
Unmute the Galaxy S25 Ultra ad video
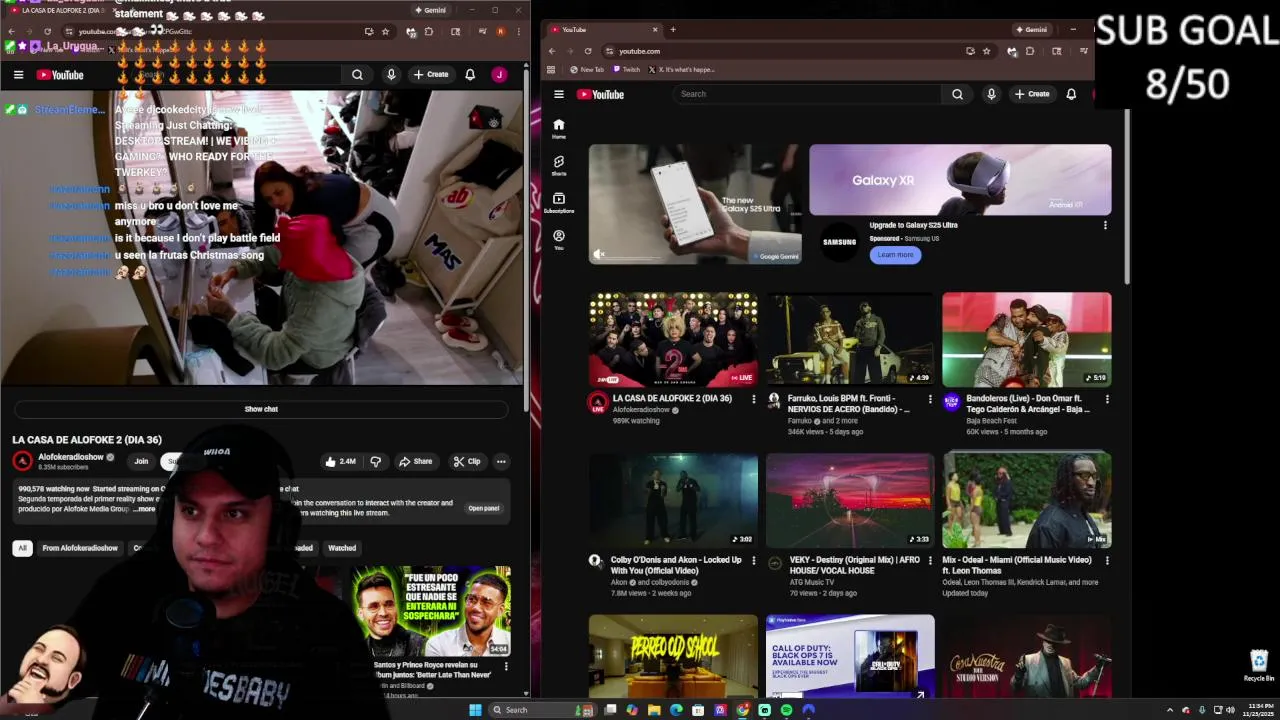point(599,255)
